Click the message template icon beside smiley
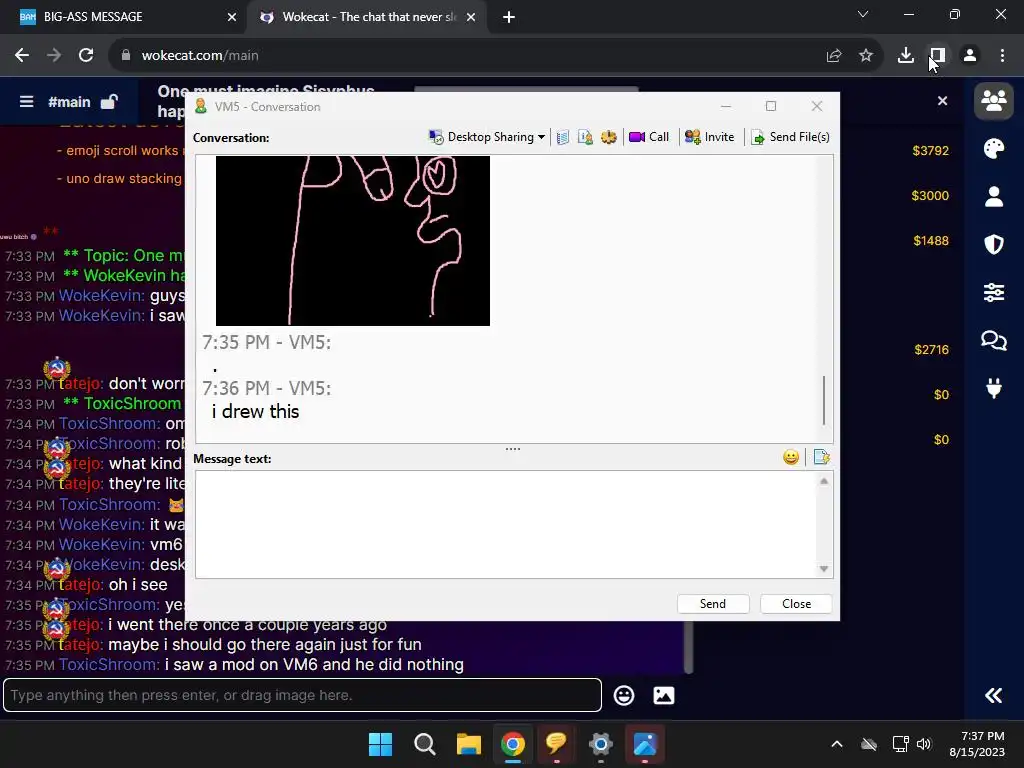 pyautogui.click(x=822, y=457)
